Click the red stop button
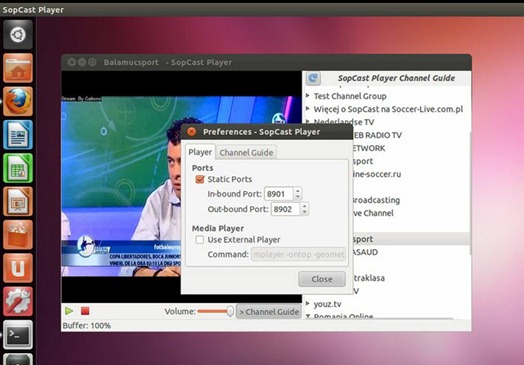Image resolution: width=524 pixels, height=365 pixels. (85, 311)
